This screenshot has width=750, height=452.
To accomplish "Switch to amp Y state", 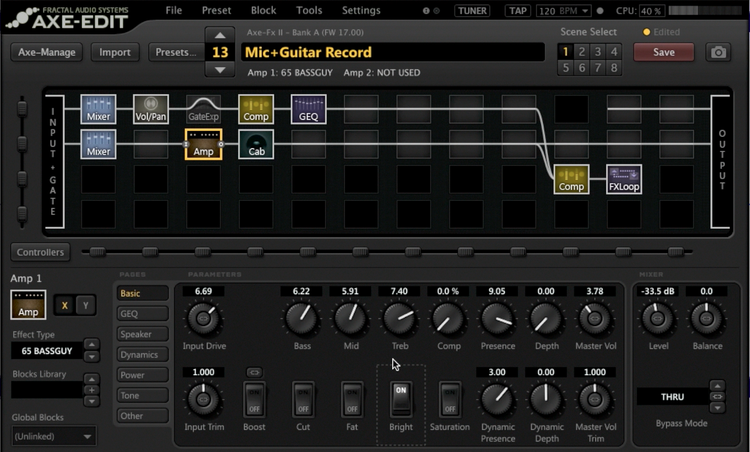I will click(86, 305).
